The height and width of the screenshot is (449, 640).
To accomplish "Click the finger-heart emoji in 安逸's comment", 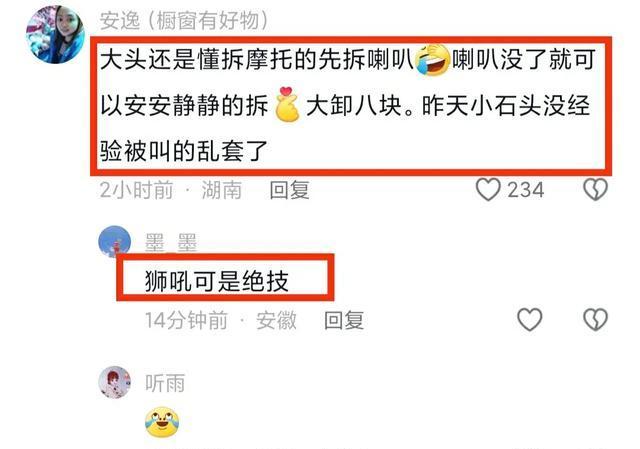I will [287, 104].
